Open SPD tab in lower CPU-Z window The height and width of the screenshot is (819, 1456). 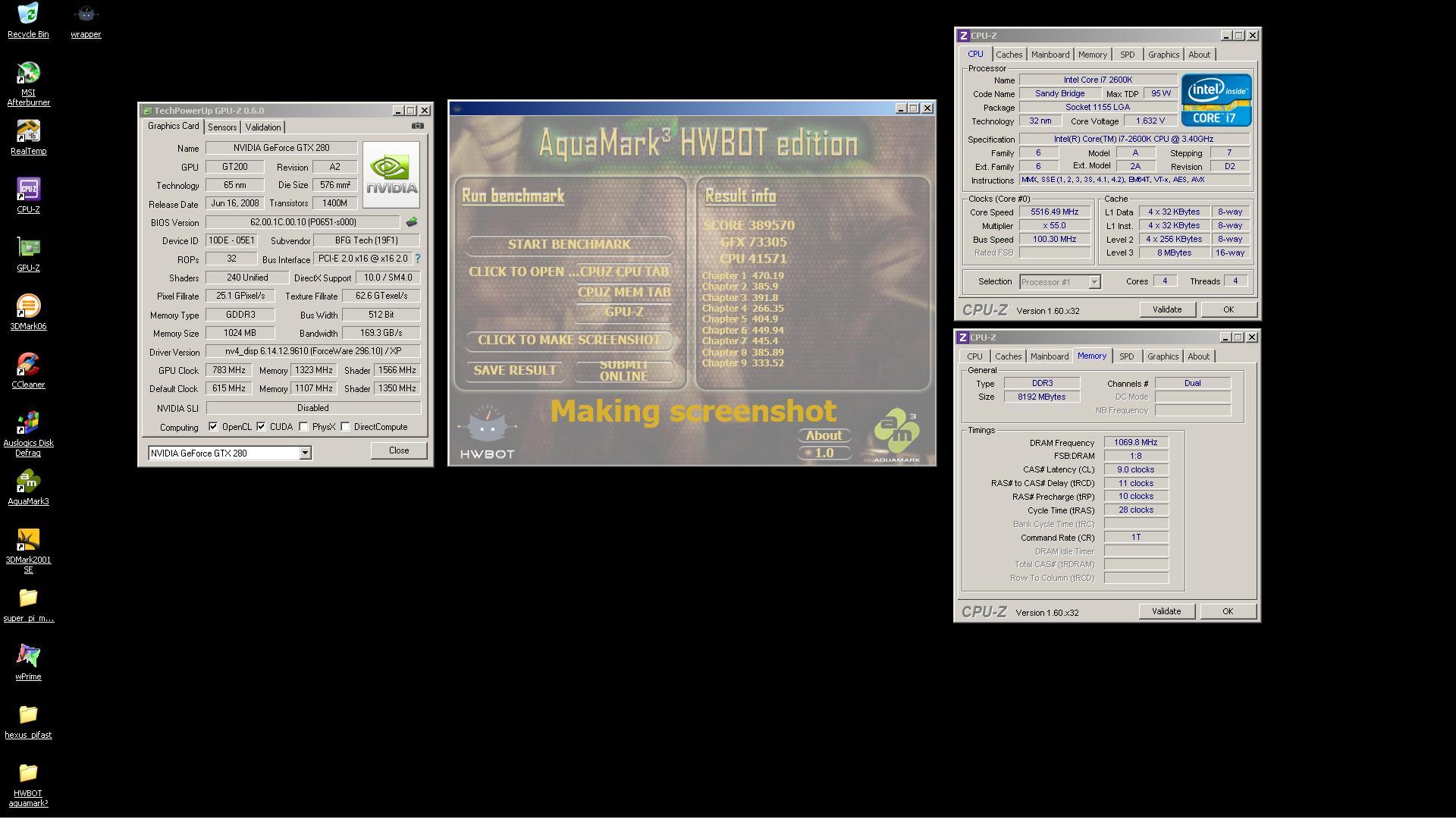pos(1127,356)
